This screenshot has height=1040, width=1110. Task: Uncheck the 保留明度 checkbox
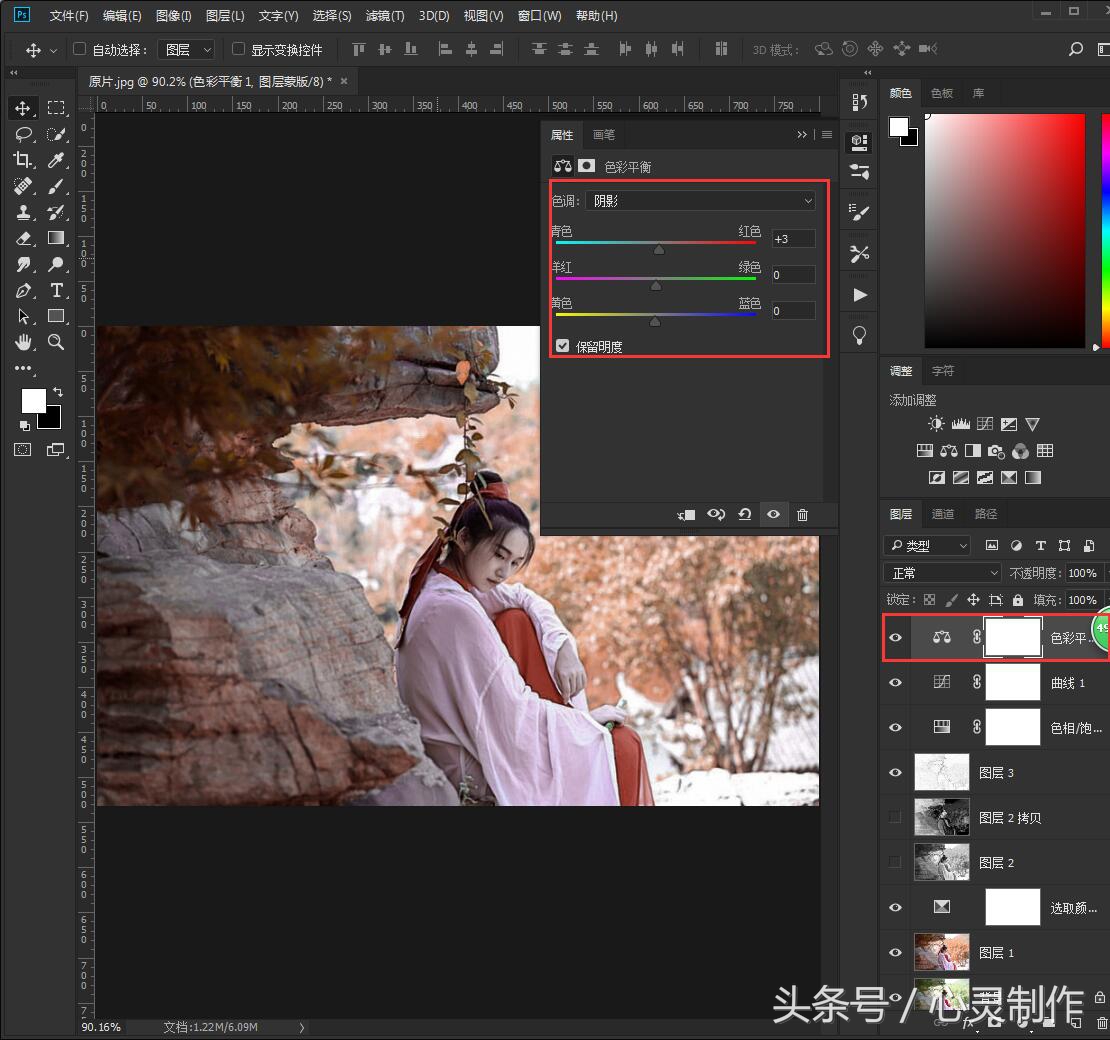[x=563, y=346]
